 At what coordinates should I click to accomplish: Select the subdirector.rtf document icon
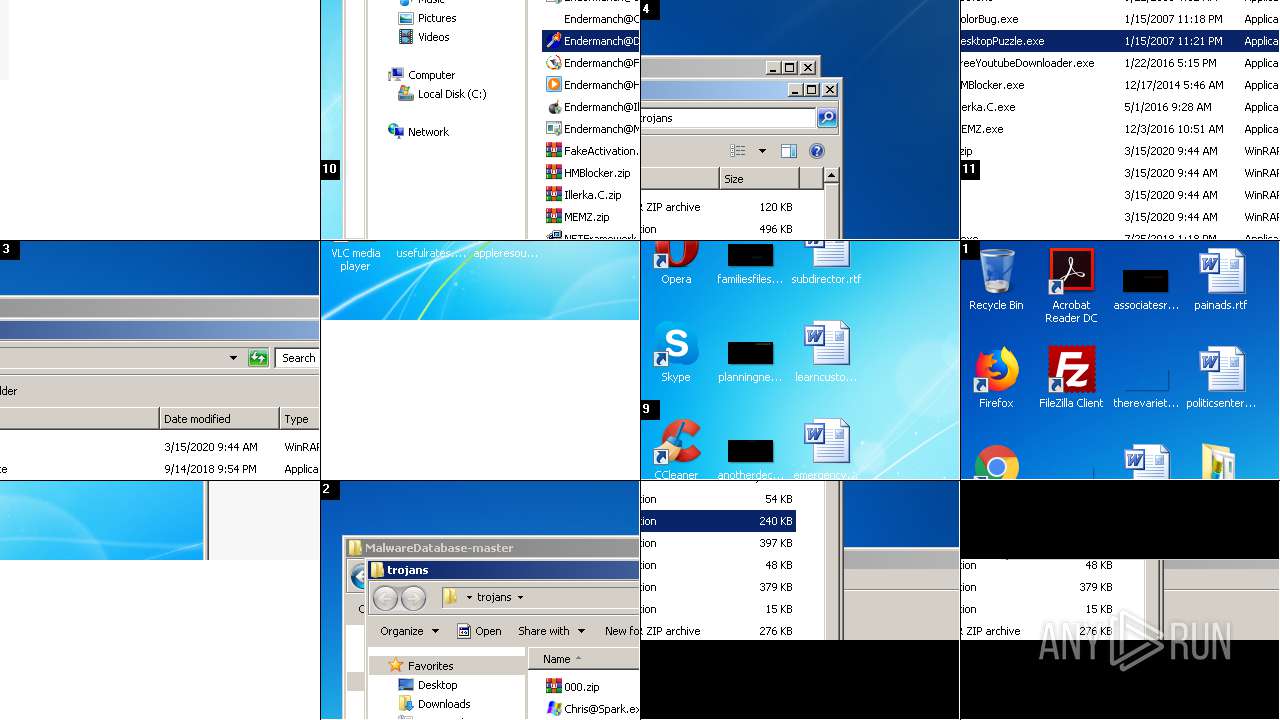(826, 264)
